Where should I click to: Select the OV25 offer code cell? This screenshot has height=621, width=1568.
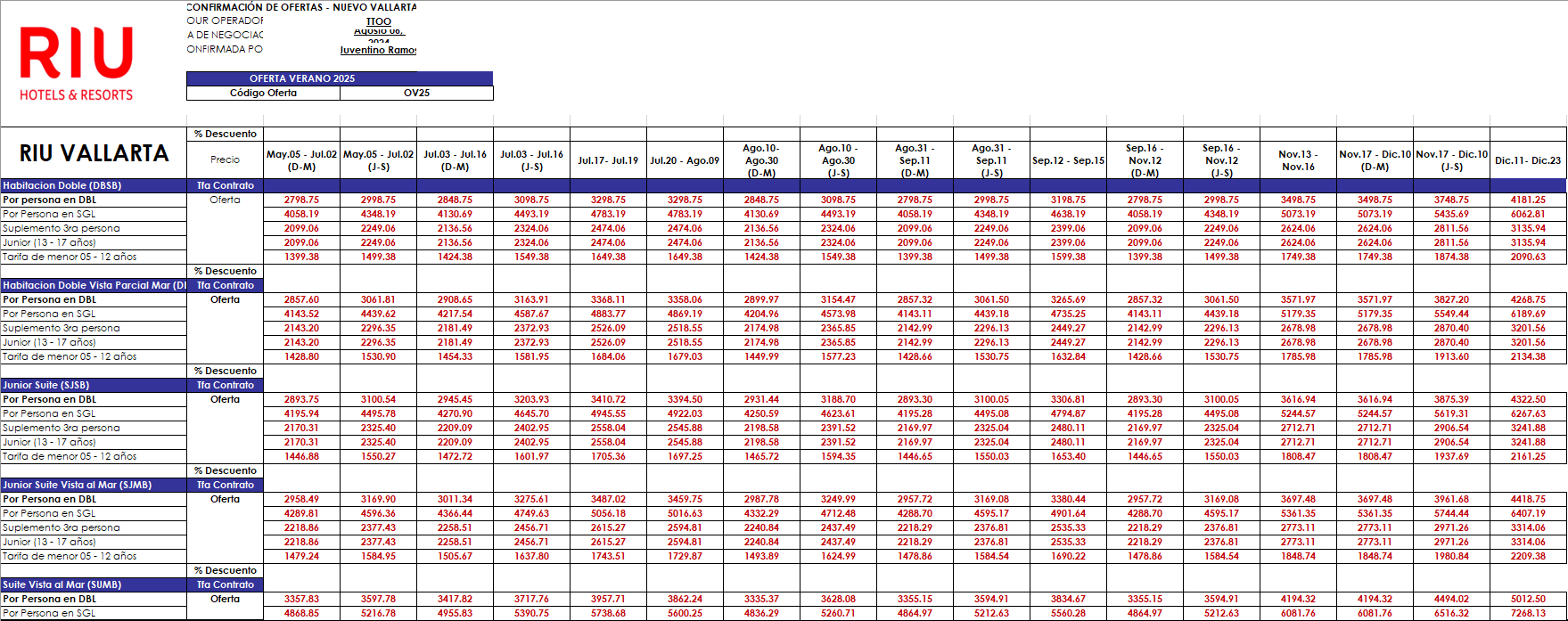point(416,93)
